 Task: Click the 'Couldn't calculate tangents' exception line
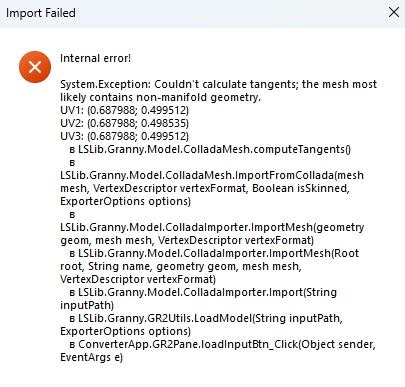click(x=218, y=84)
